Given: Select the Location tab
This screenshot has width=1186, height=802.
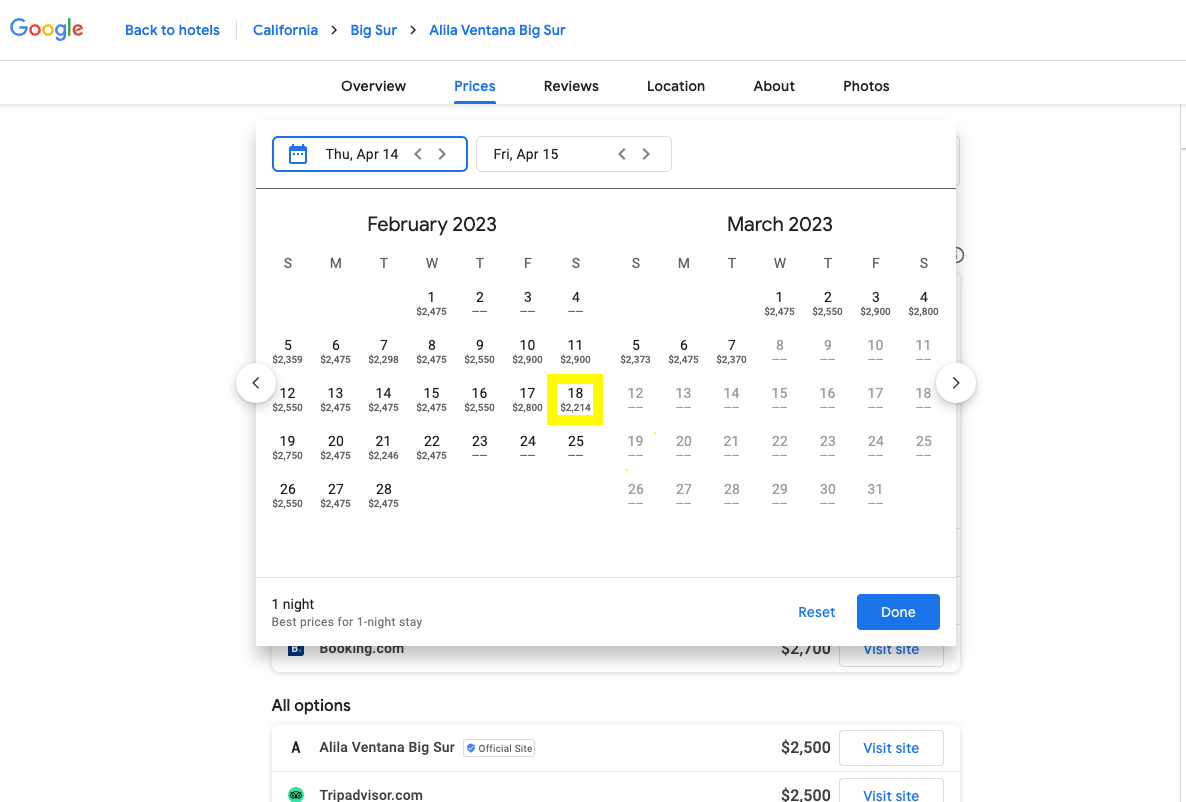Looking at the screenshot, I should click(x=676, y=86).
